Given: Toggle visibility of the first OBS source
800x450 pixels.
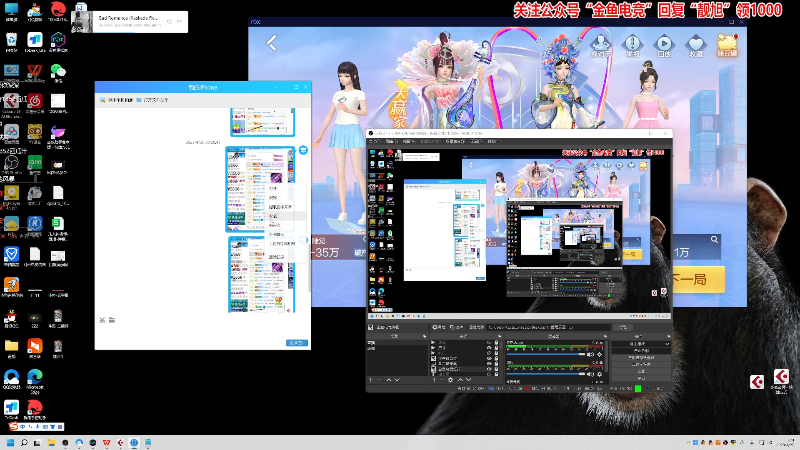Looking at the screenshot, I should coord(489,342).
